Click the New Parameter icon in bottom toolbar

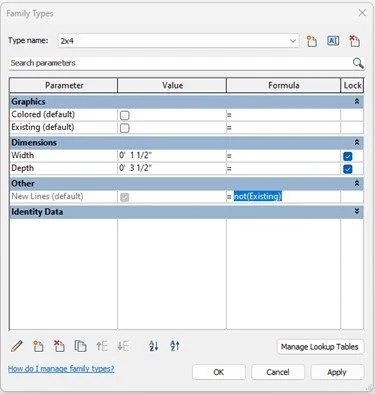tap(38, 346)
